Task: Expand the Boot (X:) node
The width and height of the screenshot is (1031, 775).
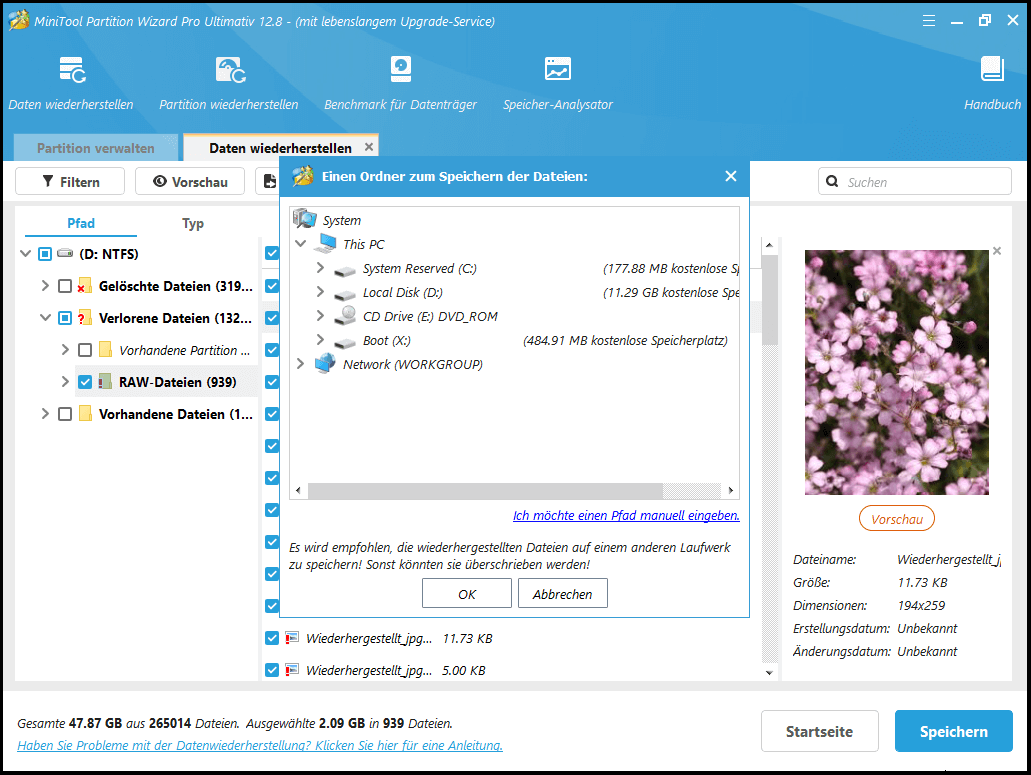Action: pyautogui.click(x=320, y=339)
